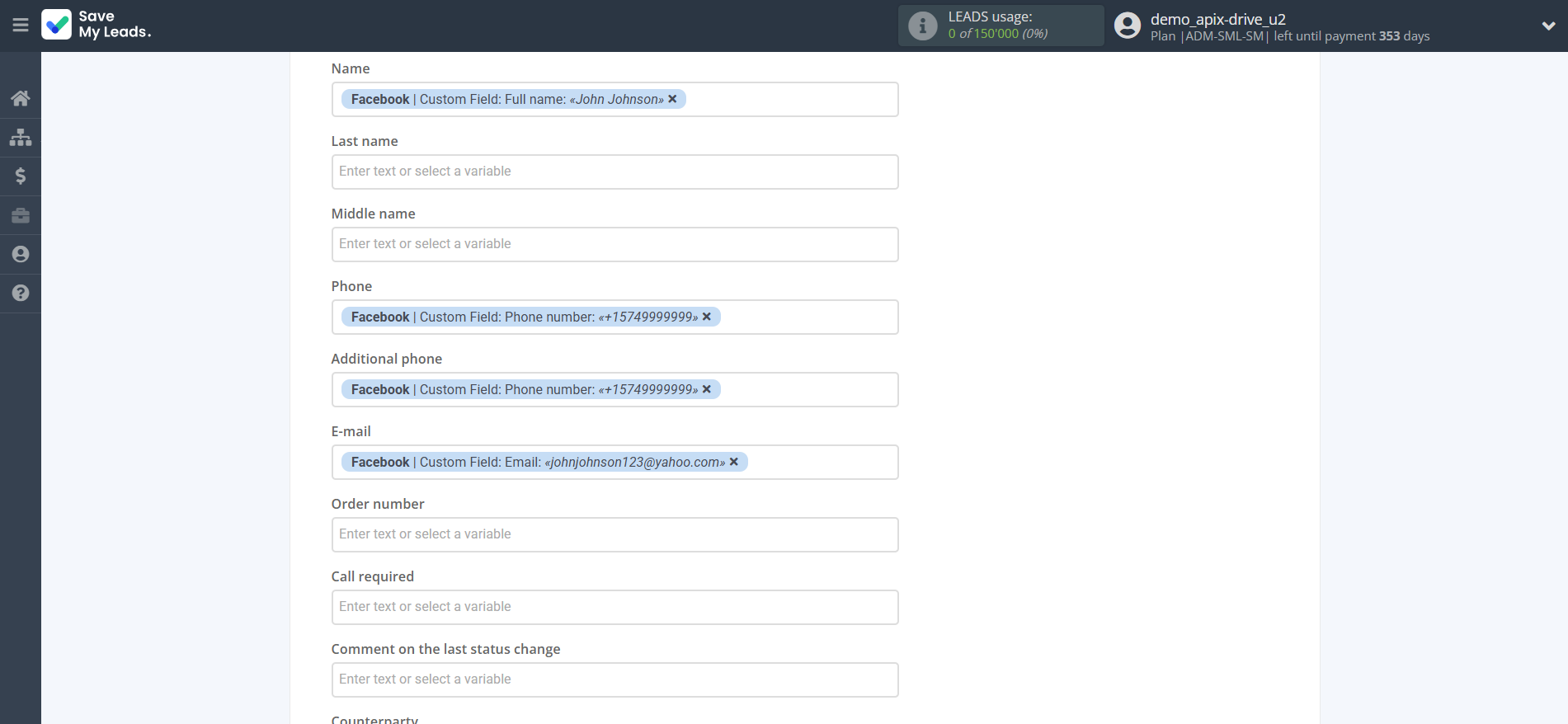Open connections sitemap icon in sidebar
This screenshot has width=1568, height=724.
(x=21, y=137)
